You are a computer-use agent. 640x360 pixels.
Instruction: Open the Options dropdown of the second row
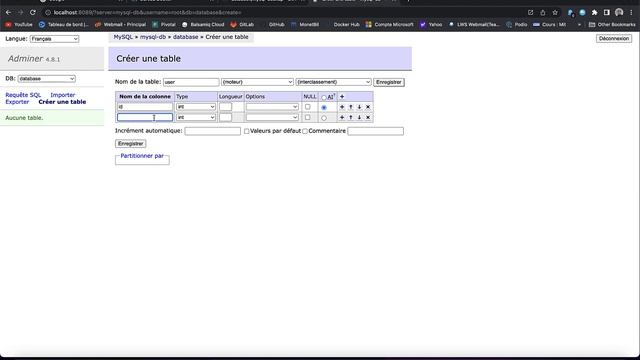pos(272,118)
